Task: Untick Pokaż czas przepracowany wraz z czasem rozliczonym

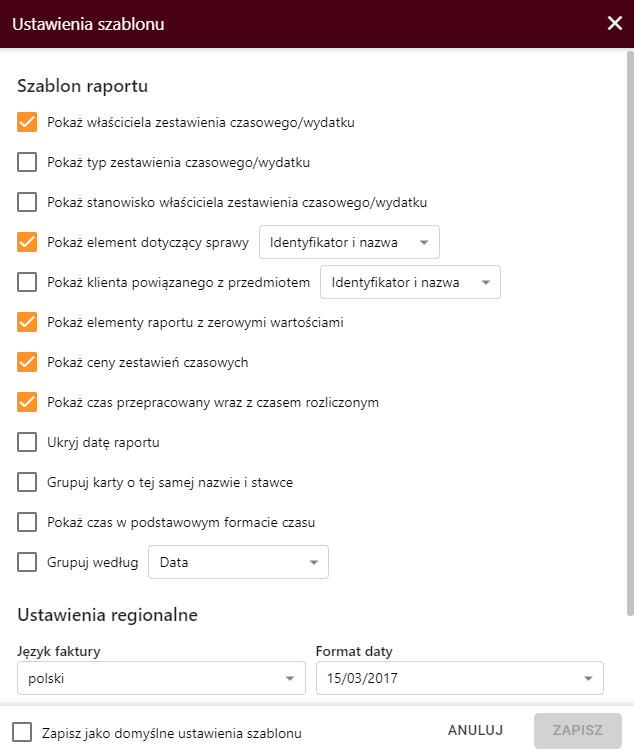Action: pos(27,402)
